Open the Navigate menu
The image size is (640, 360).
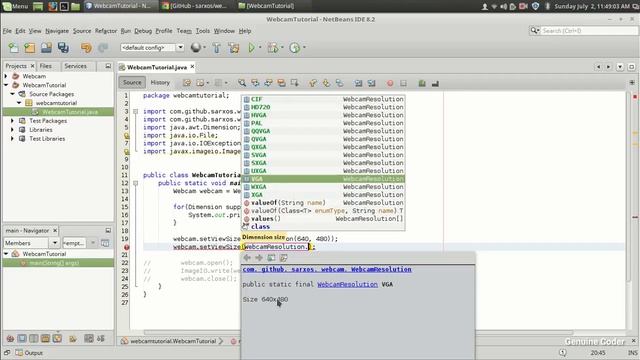(x=57, y=31)
